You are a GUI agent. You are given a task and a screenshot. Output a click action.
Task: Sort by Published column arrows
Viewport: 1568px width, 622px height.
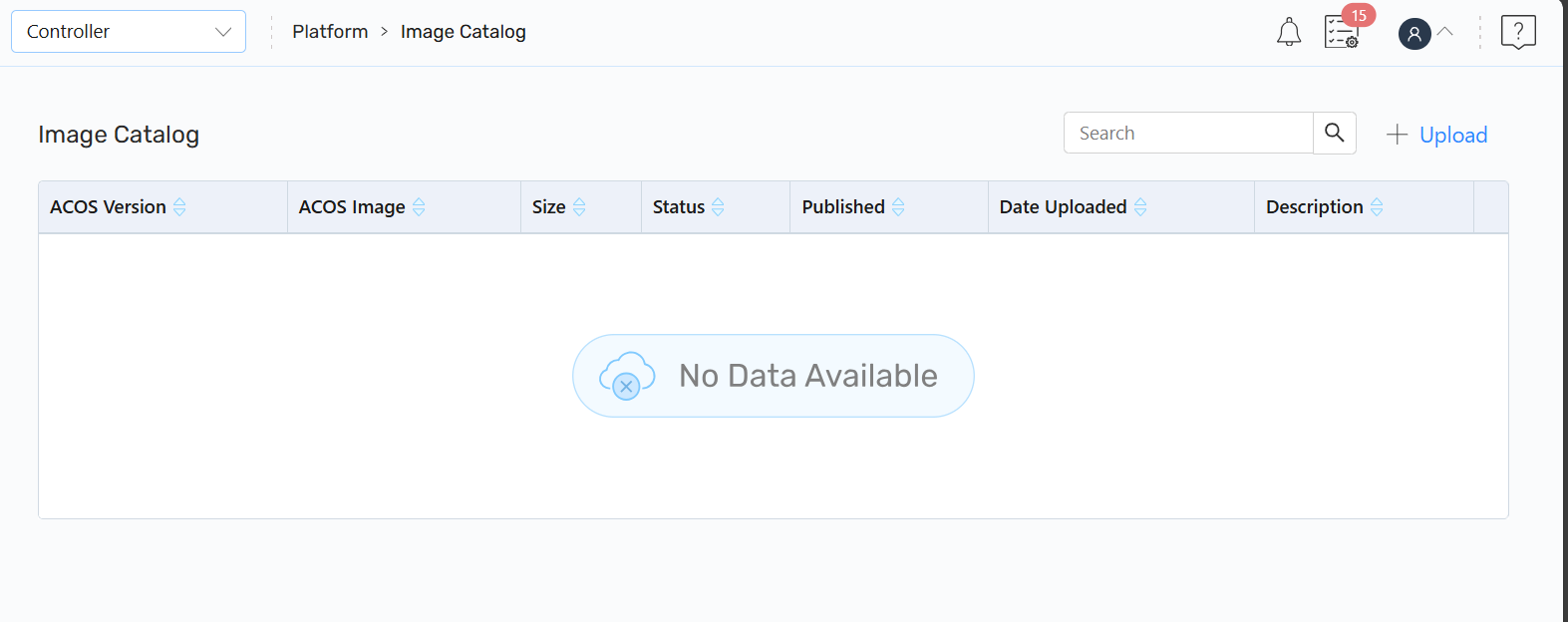tap(898, 207)
